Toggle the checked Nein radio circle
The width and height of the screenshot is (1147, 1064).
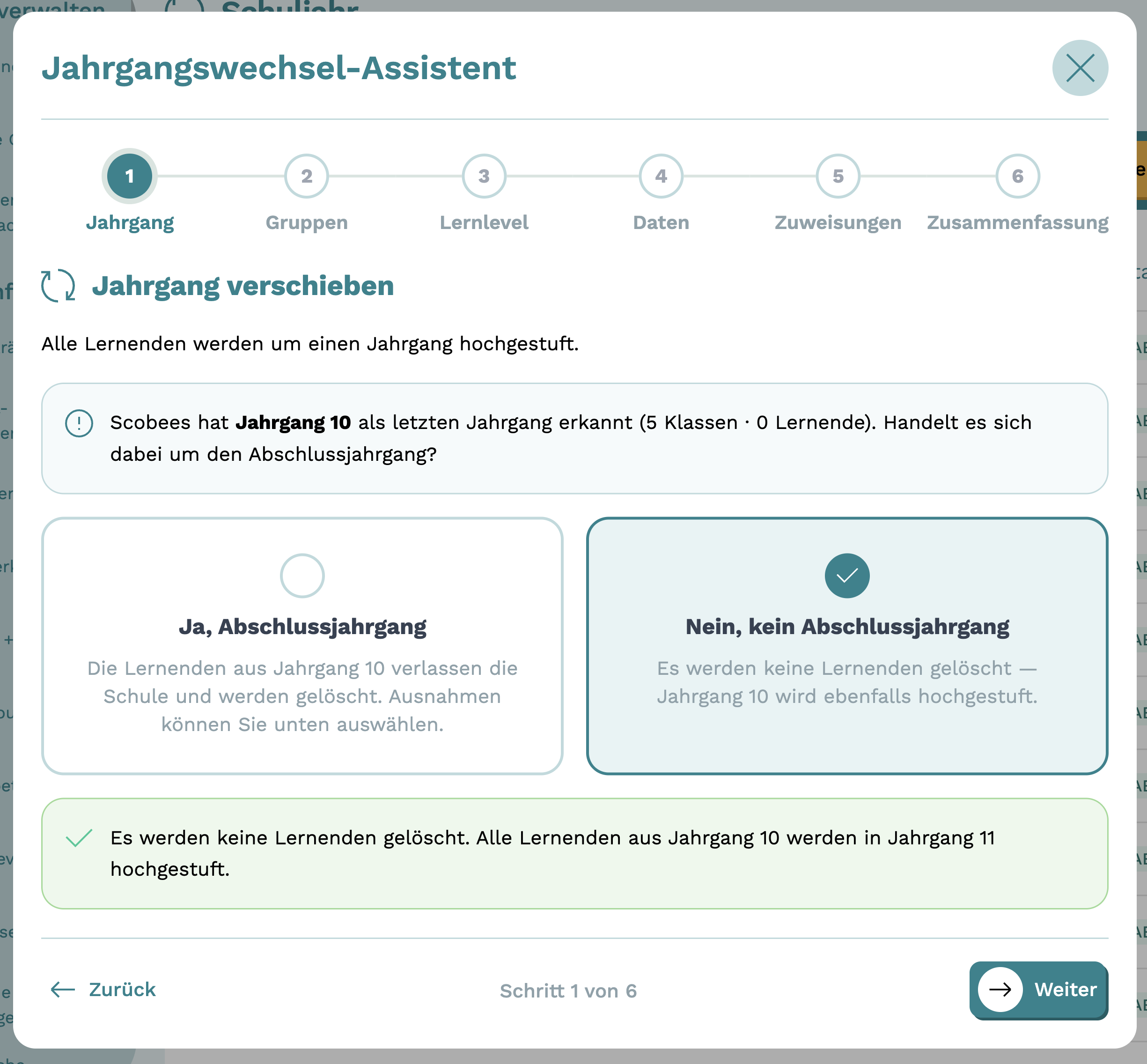click(x=846, y=576)
